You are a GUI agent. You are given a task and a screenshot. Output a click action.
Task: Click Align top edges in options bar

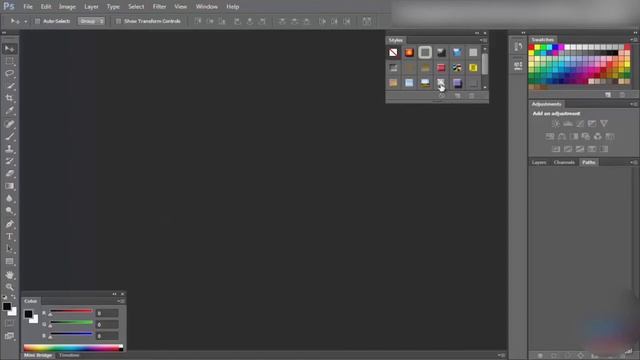(198, 21)
